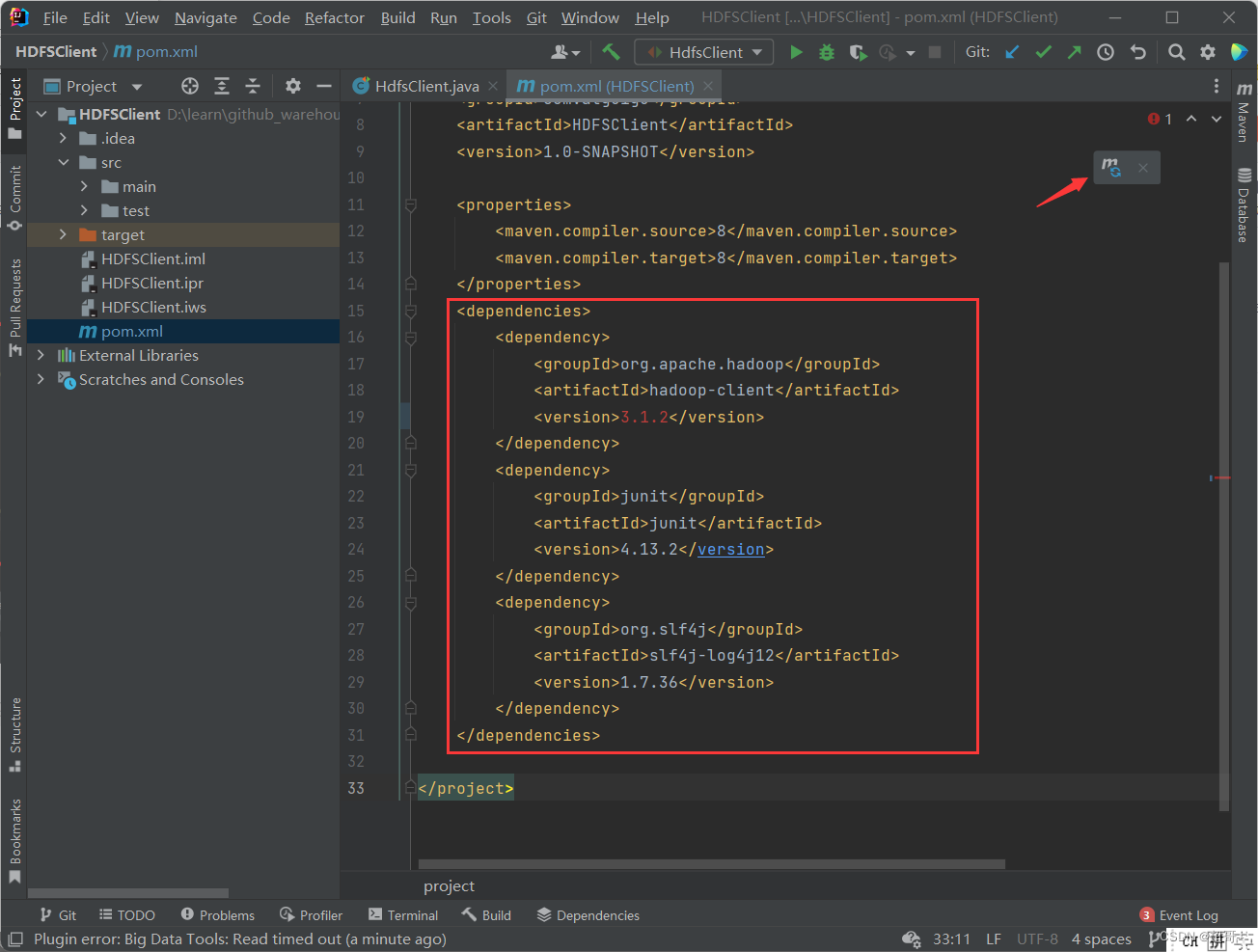Open the TODO tool window
1258x952 pixels.
tap(127, 915)
